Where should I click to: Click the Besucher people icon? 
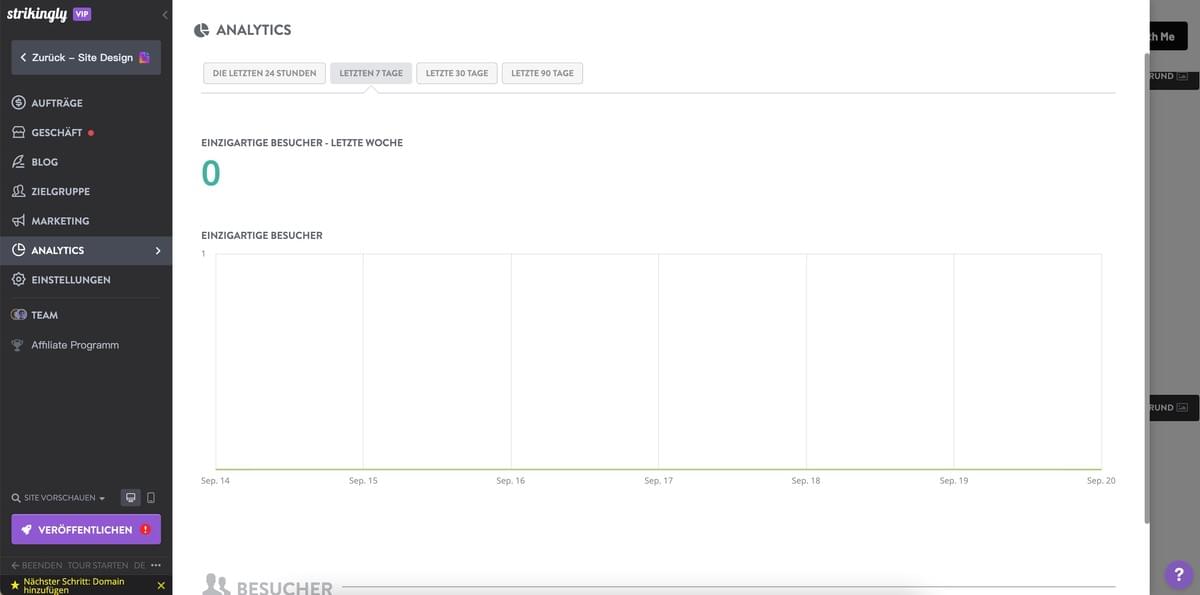click(x=215, y=585)
